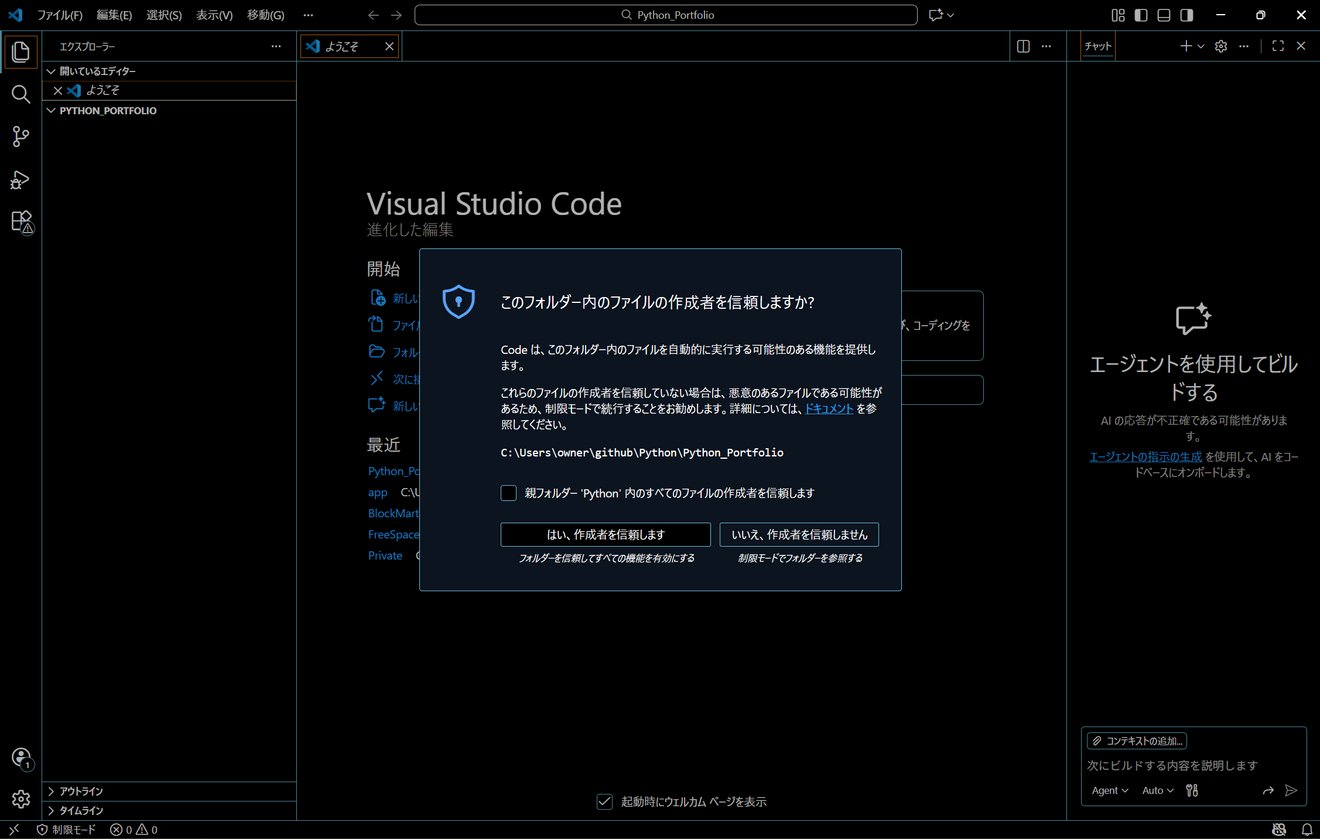Click the Python_Portfolio command center search box
The width and height of the screenshot is (1320, 839).
(666, 15)
